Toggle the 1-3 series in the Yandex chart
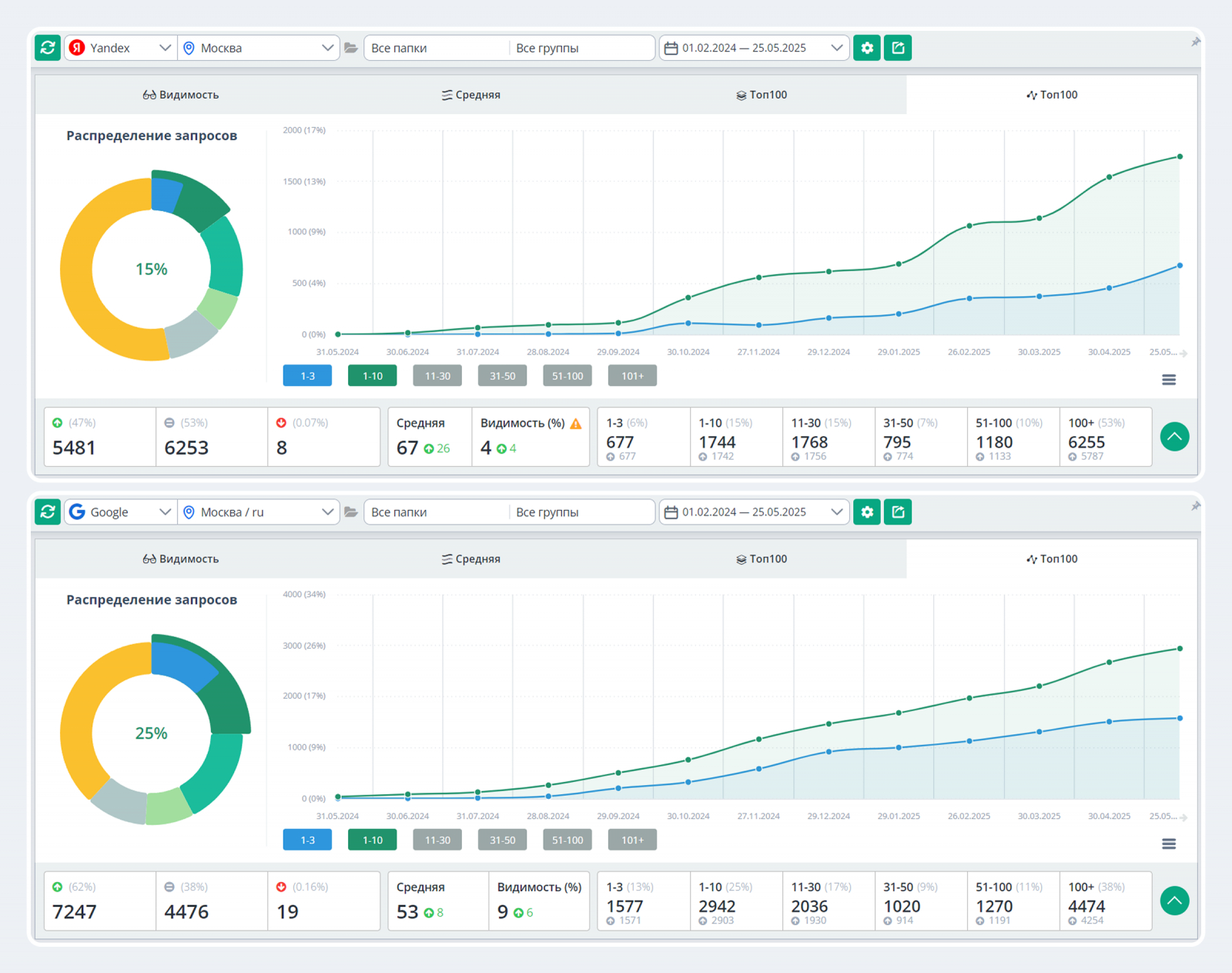This screenshot has width=1232, height=973. [307, 376]
